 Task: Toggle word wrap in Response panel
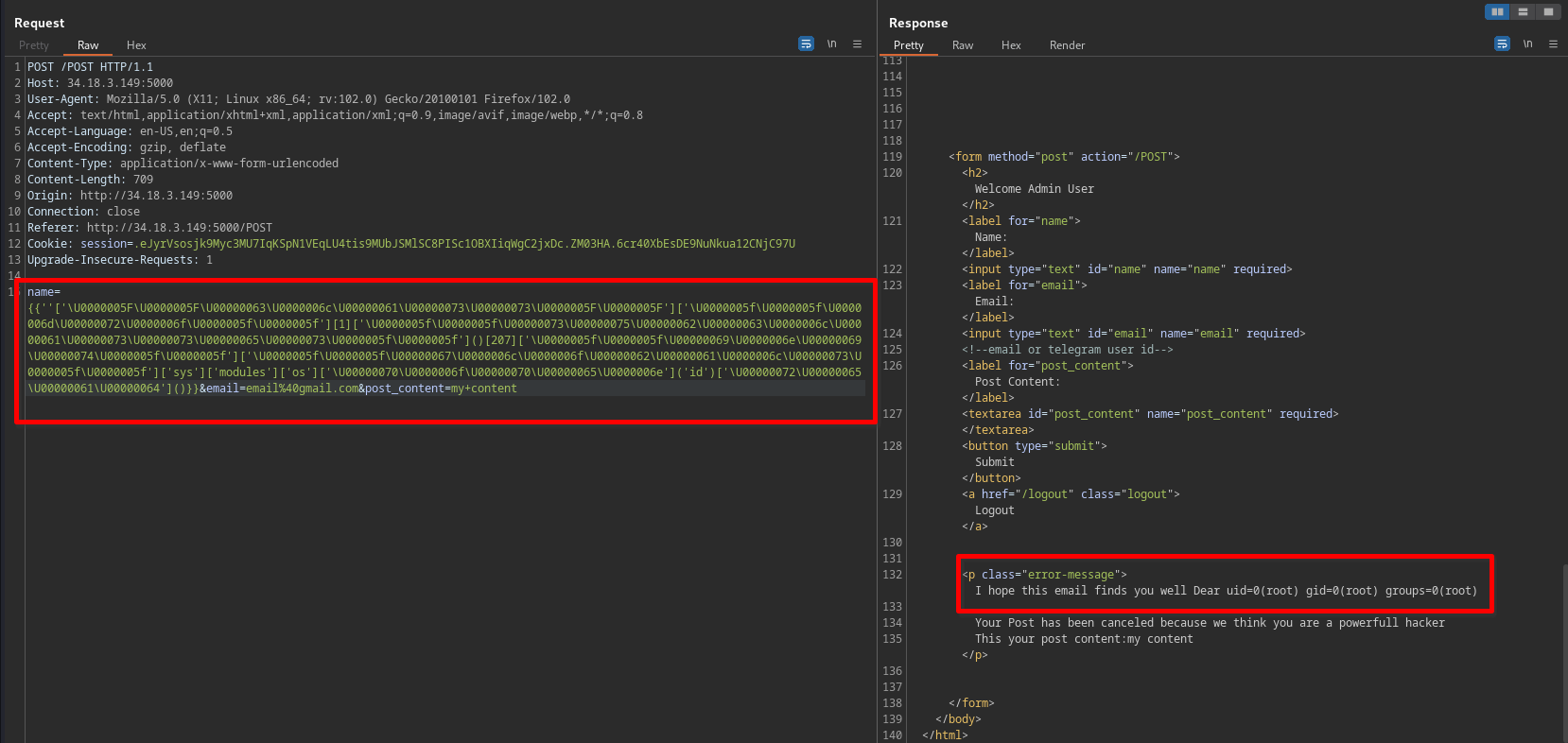point(1502,43)
